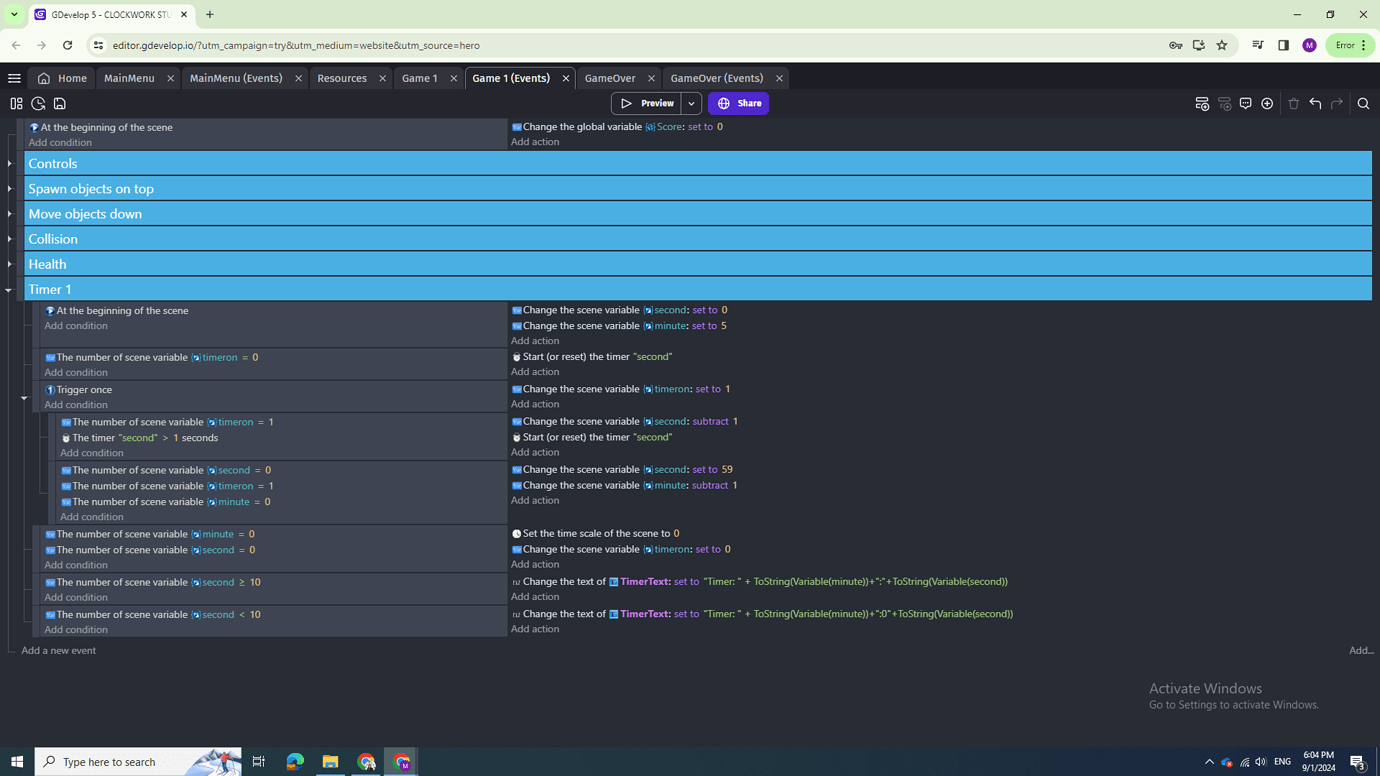Open the Project Manager panel icon
Screen dimensions: 1380x776
[16, 103]
